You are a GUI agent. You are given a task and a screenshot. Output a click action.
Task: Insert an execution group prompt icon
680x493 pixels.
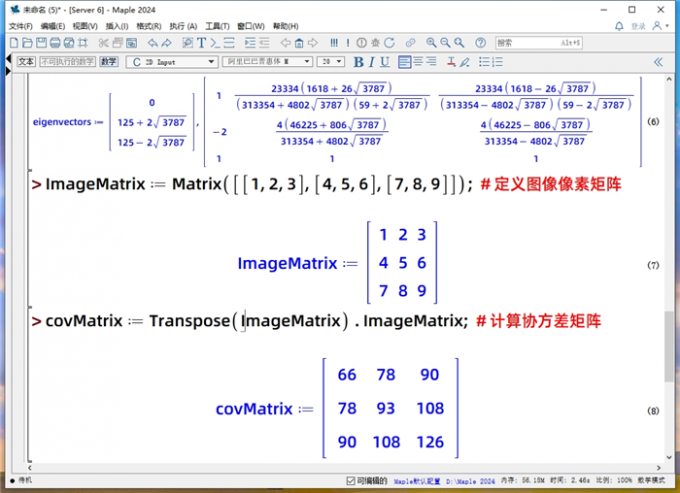coord(215,42)
